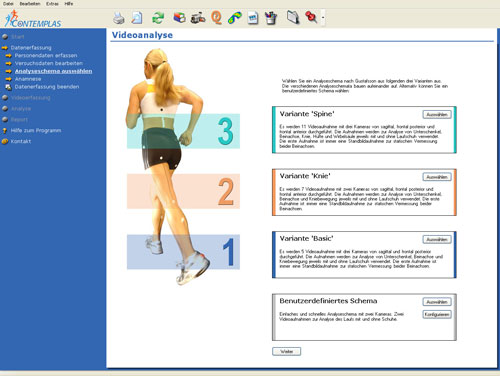The image size is (500, 376).
Task: Click the sphere icon beside Videoerfassung
Action: 5,98
